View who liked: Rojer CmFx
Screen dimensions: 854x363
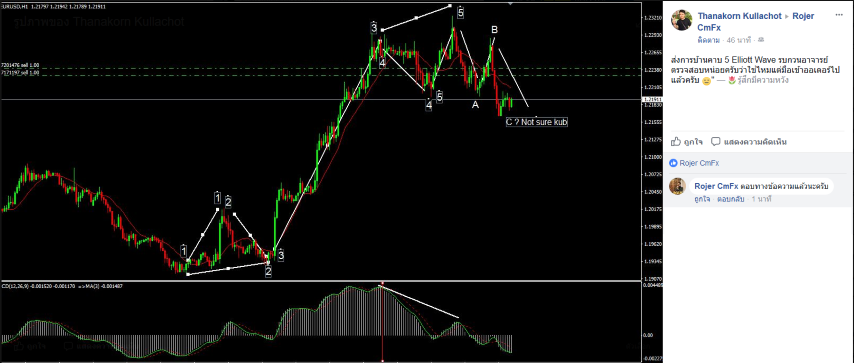[x=699, y=163]
